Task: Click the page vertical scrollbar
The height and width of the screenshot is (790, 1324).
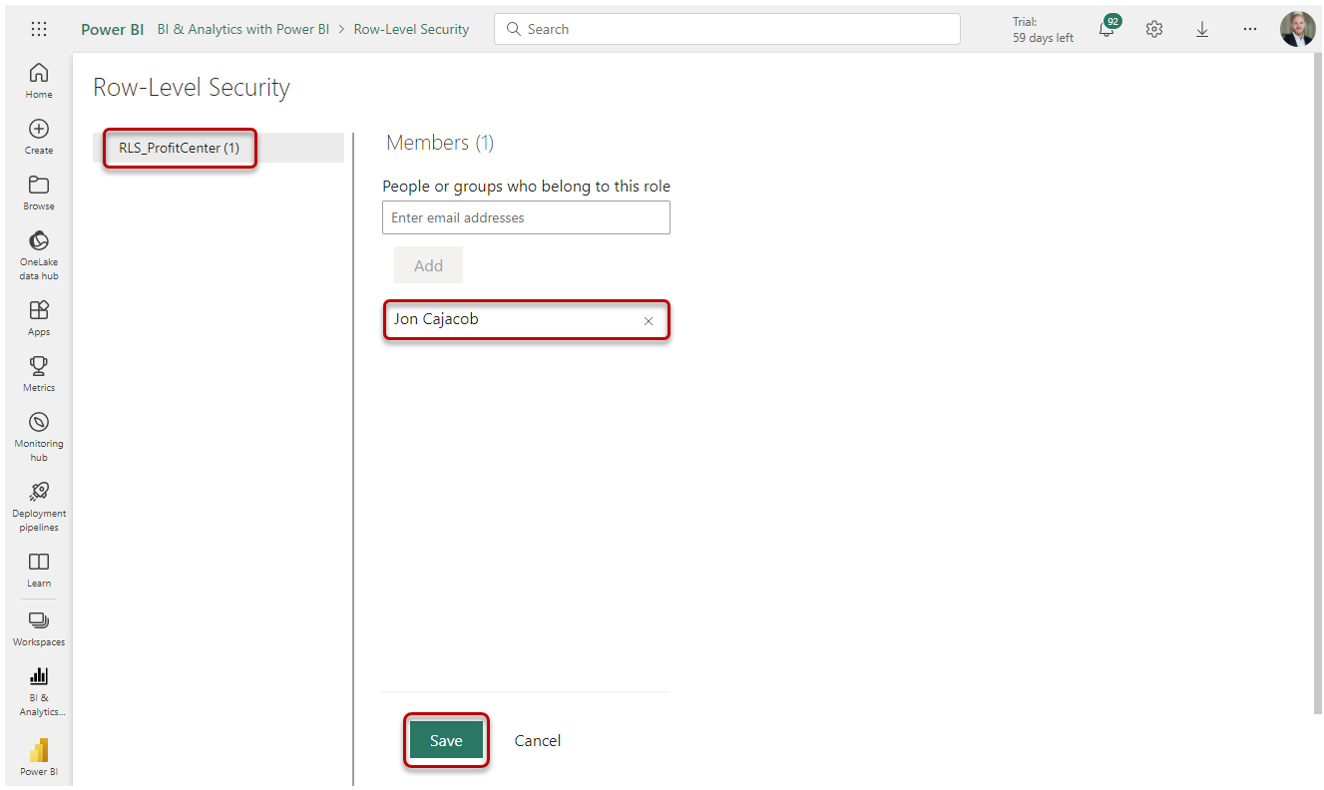Action: click(x=1317, y=383)
